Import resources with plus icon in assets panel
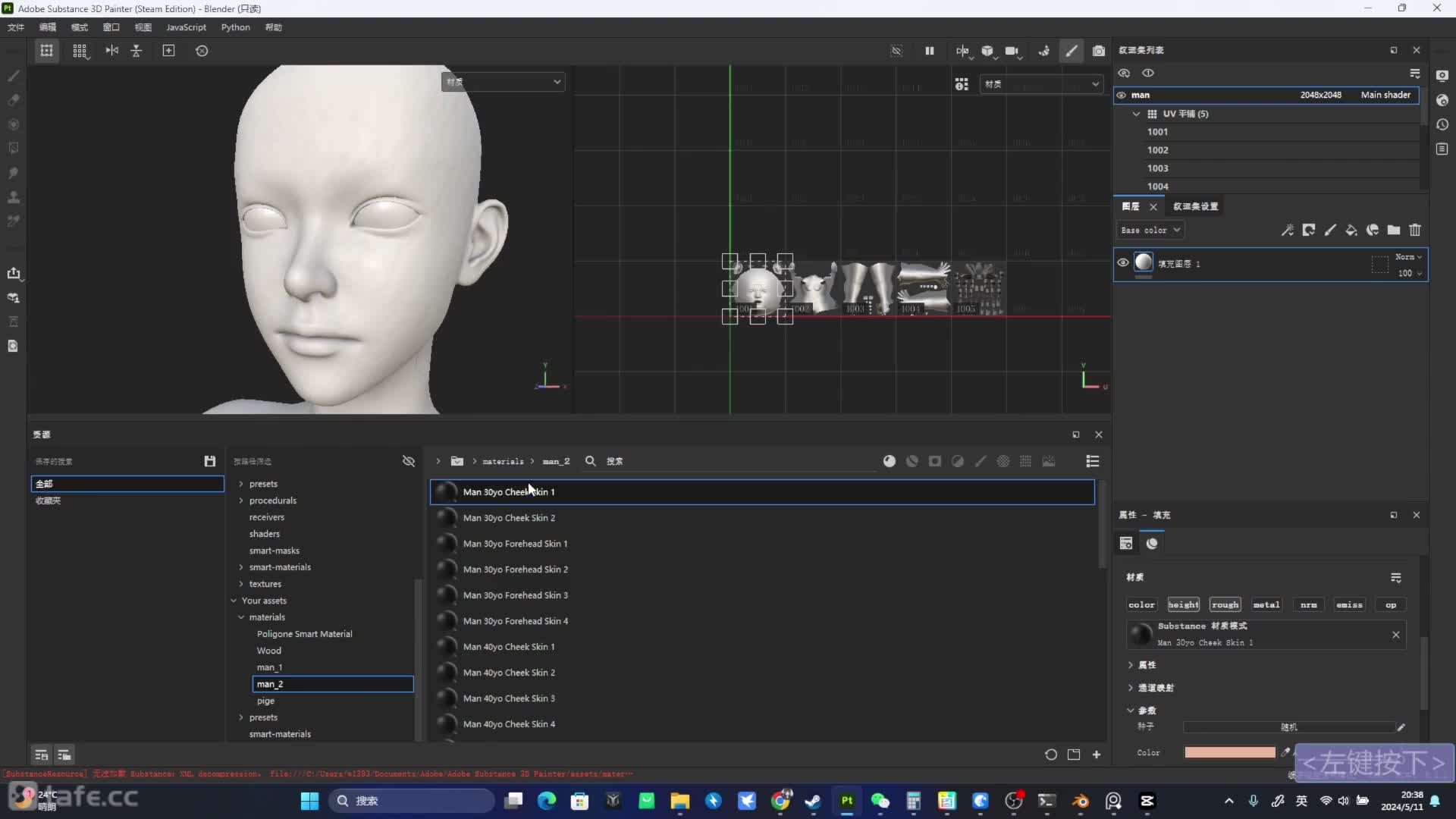This screenshot has height=819, width=1456. click(x=1097, y=755)
